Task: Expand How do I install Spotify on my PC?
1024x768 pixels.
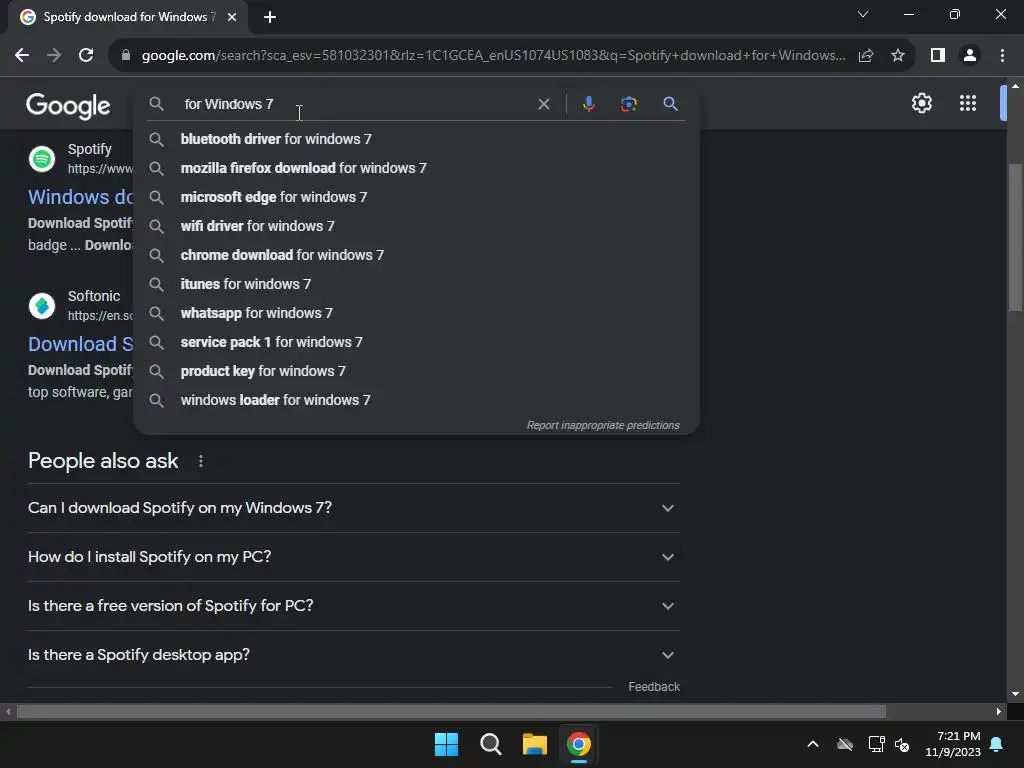Action: click(x=353, y=557)
